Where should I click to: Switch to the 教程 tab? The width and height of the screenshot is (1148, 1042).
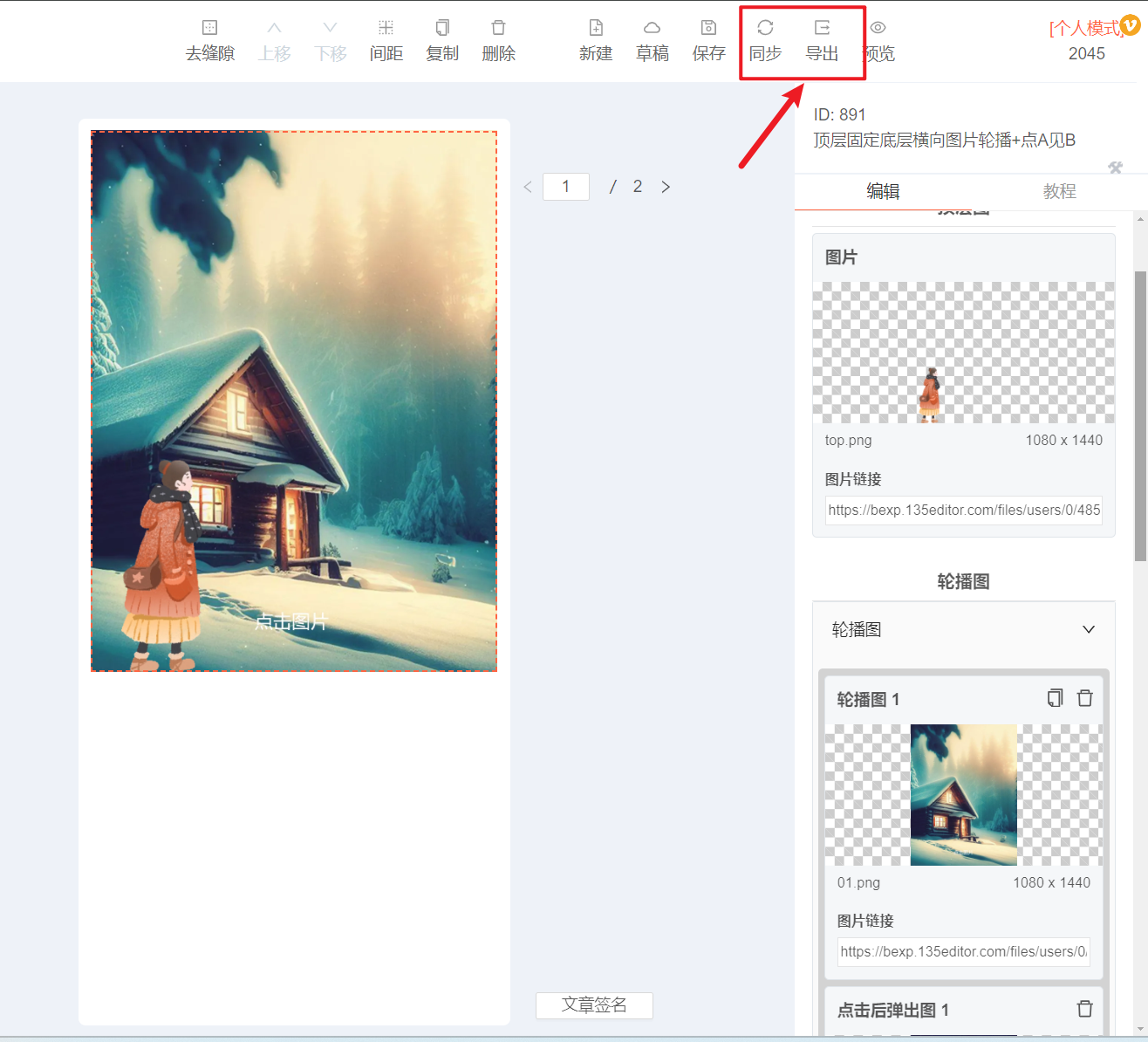pos(1060,191)
